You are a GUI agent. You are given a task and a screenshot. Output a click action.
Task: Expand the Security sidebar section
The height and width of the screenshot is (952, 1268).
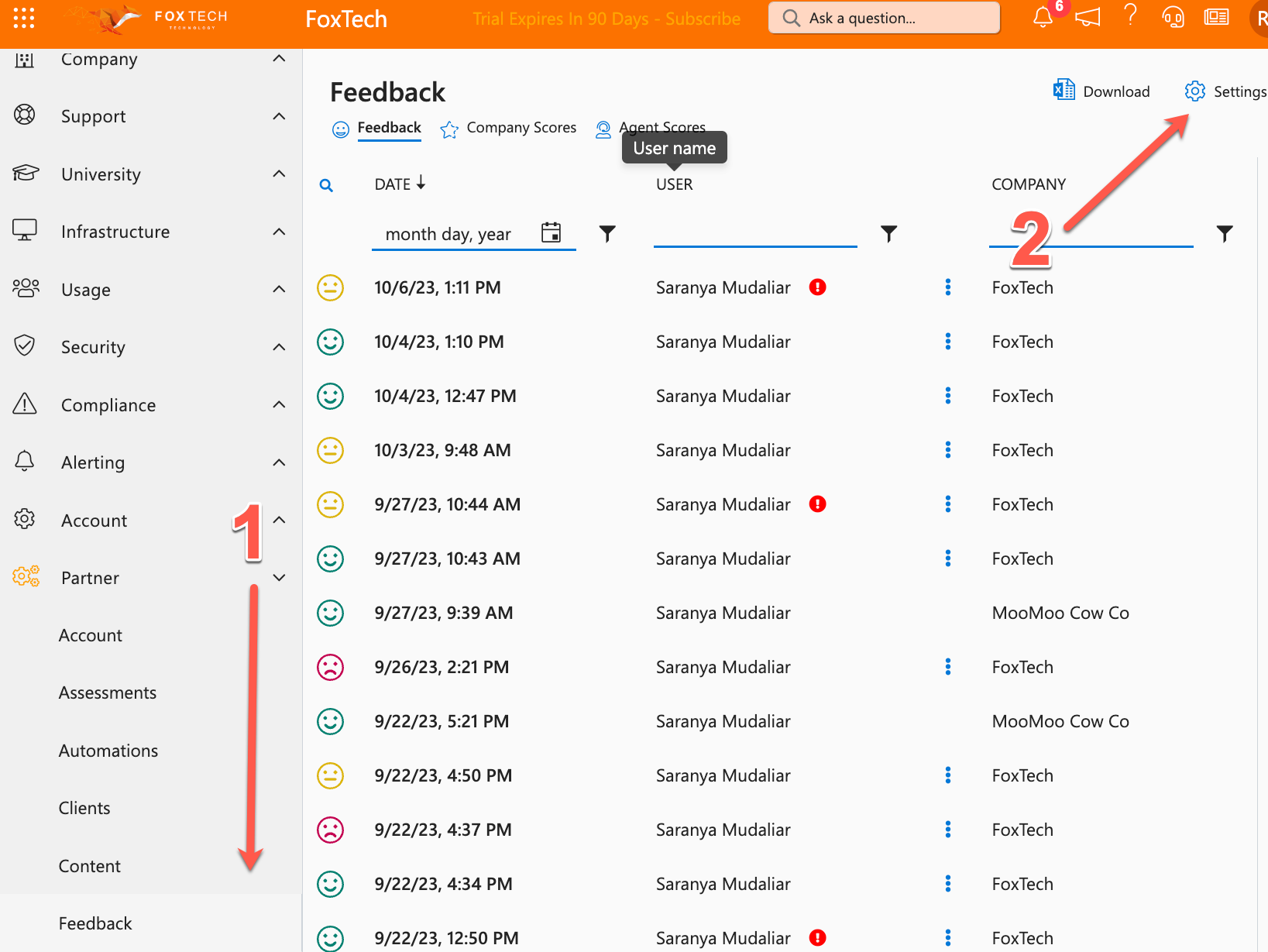pos(279,347)
